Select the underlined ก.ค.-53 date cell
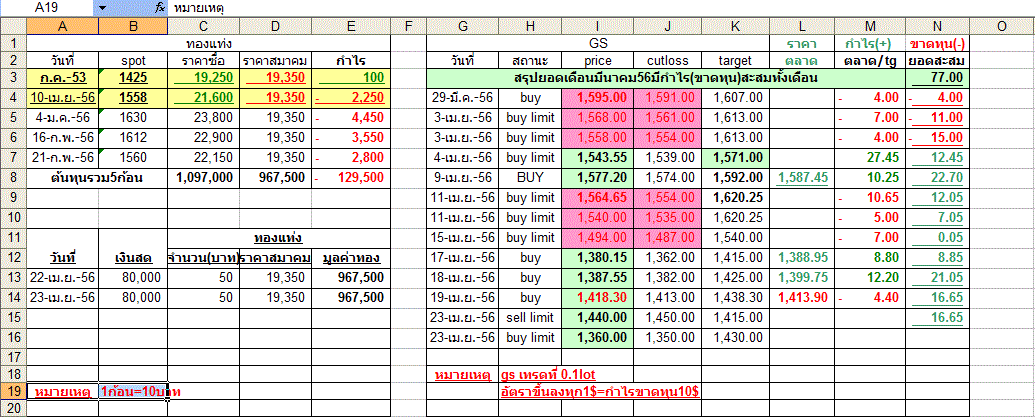 (63, 77)
